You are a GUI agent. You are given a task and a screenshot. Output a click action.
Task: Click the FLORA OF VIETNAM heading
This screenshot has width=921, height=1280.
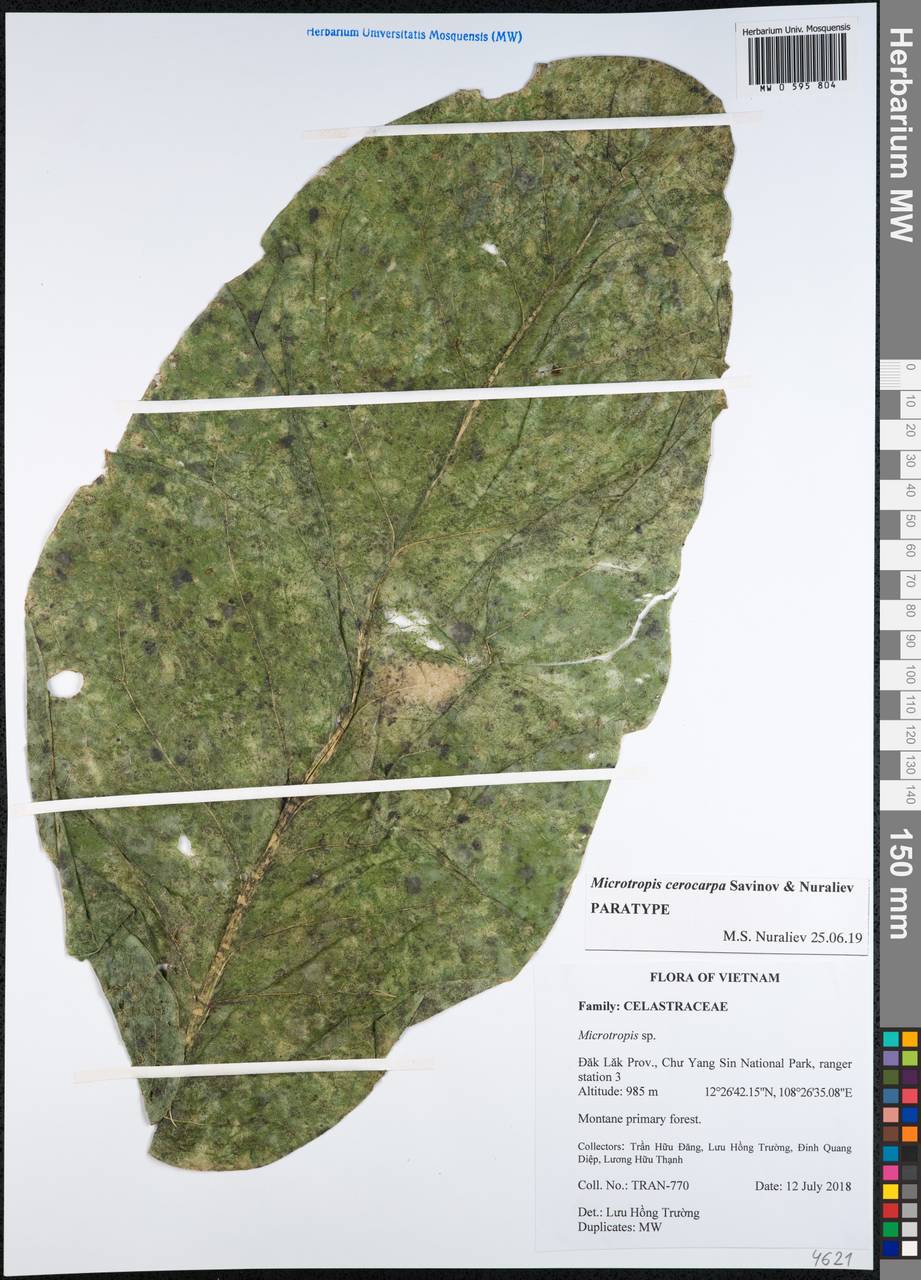(714, 977)
